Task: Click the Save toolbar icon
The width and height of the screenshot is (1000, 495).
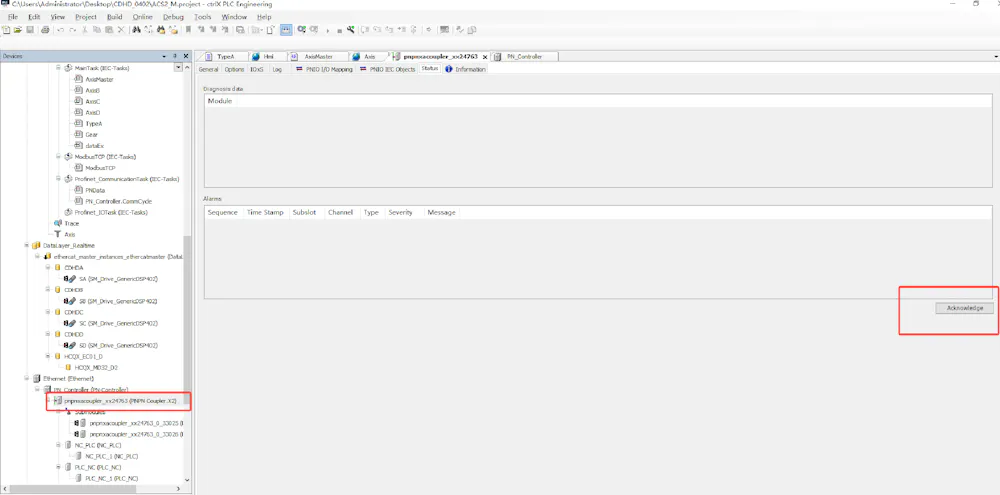Action: pos(29,29)
